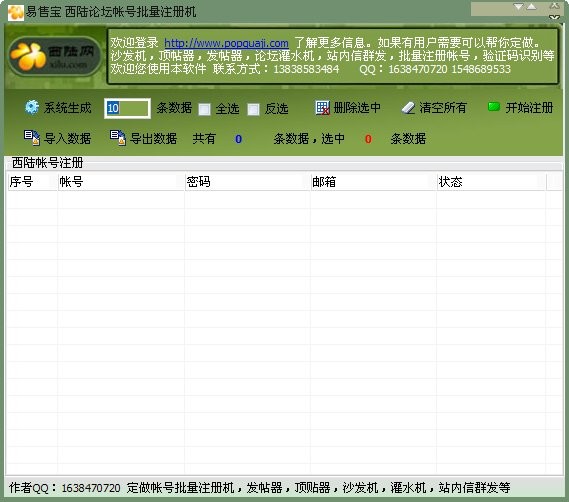Toggle the 反选 invert-selection checkbox

(x=253, y=109)
